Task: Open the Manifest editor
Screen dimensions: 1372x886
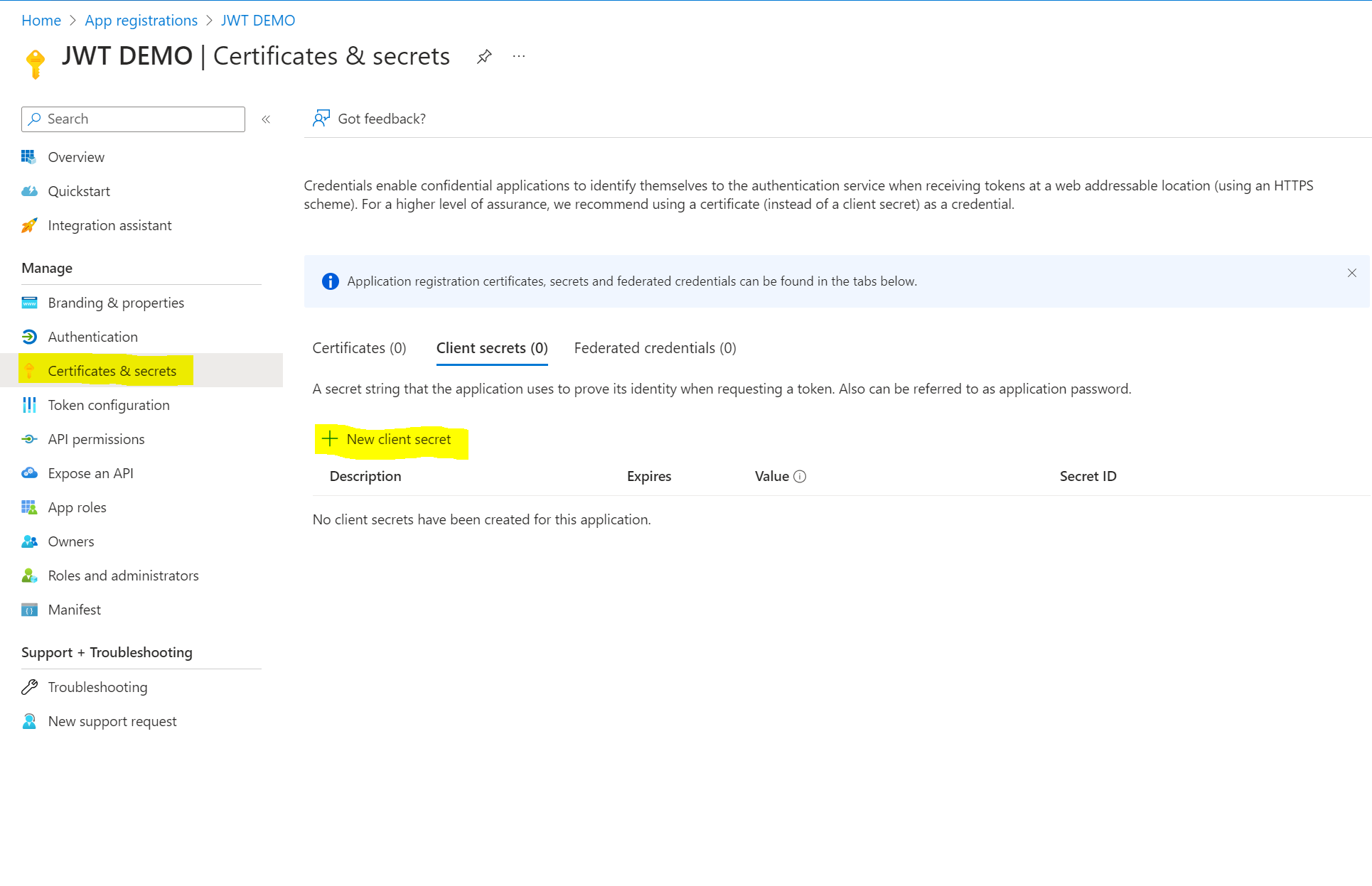Action: tap(74, 609)
